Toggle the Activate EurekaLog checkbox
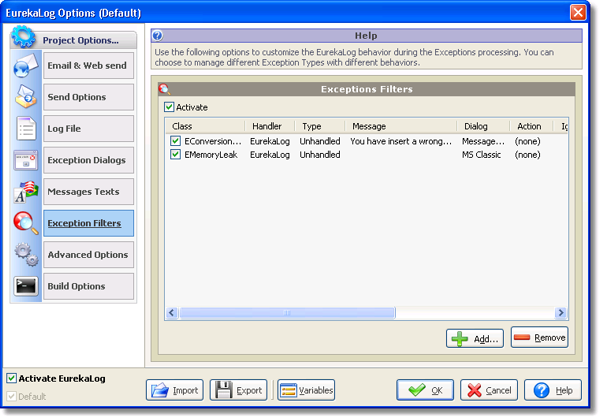Image resolution: width=600 pixels, height=418 pixels. [x=11, y=378]
